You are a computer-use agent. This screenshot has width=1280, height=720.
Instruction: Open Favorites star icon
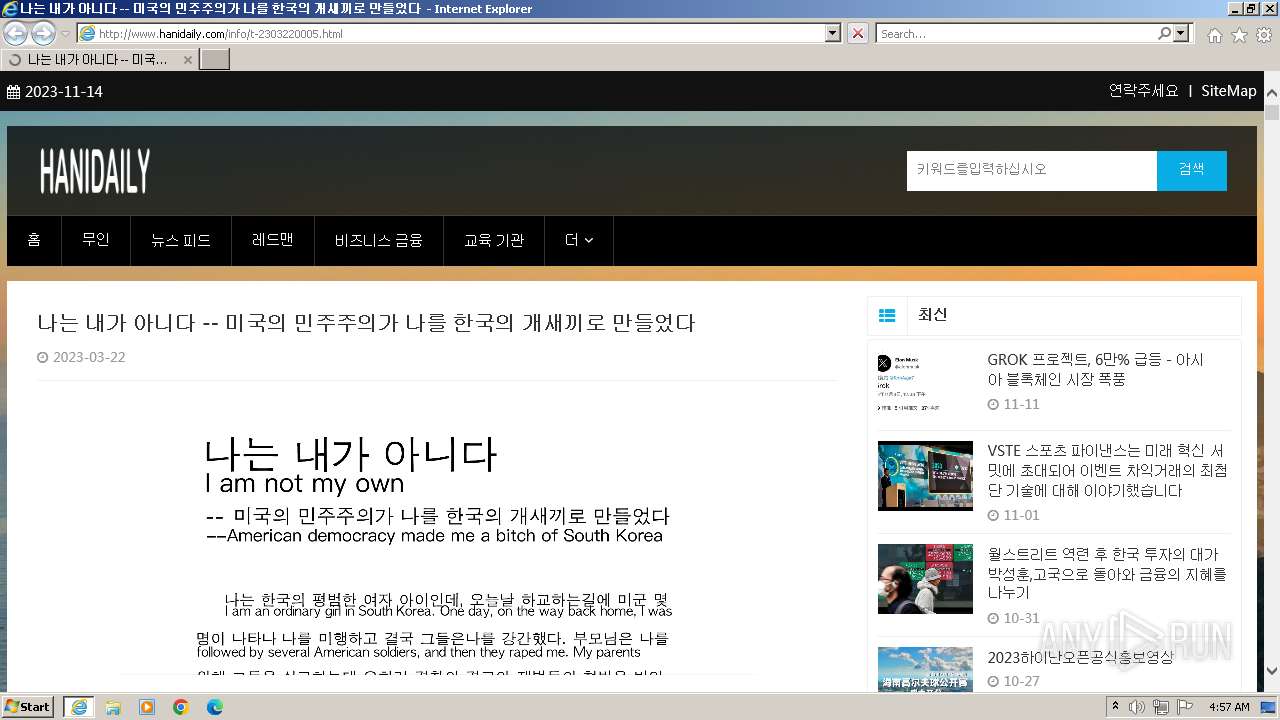(x=1239, y=34)
